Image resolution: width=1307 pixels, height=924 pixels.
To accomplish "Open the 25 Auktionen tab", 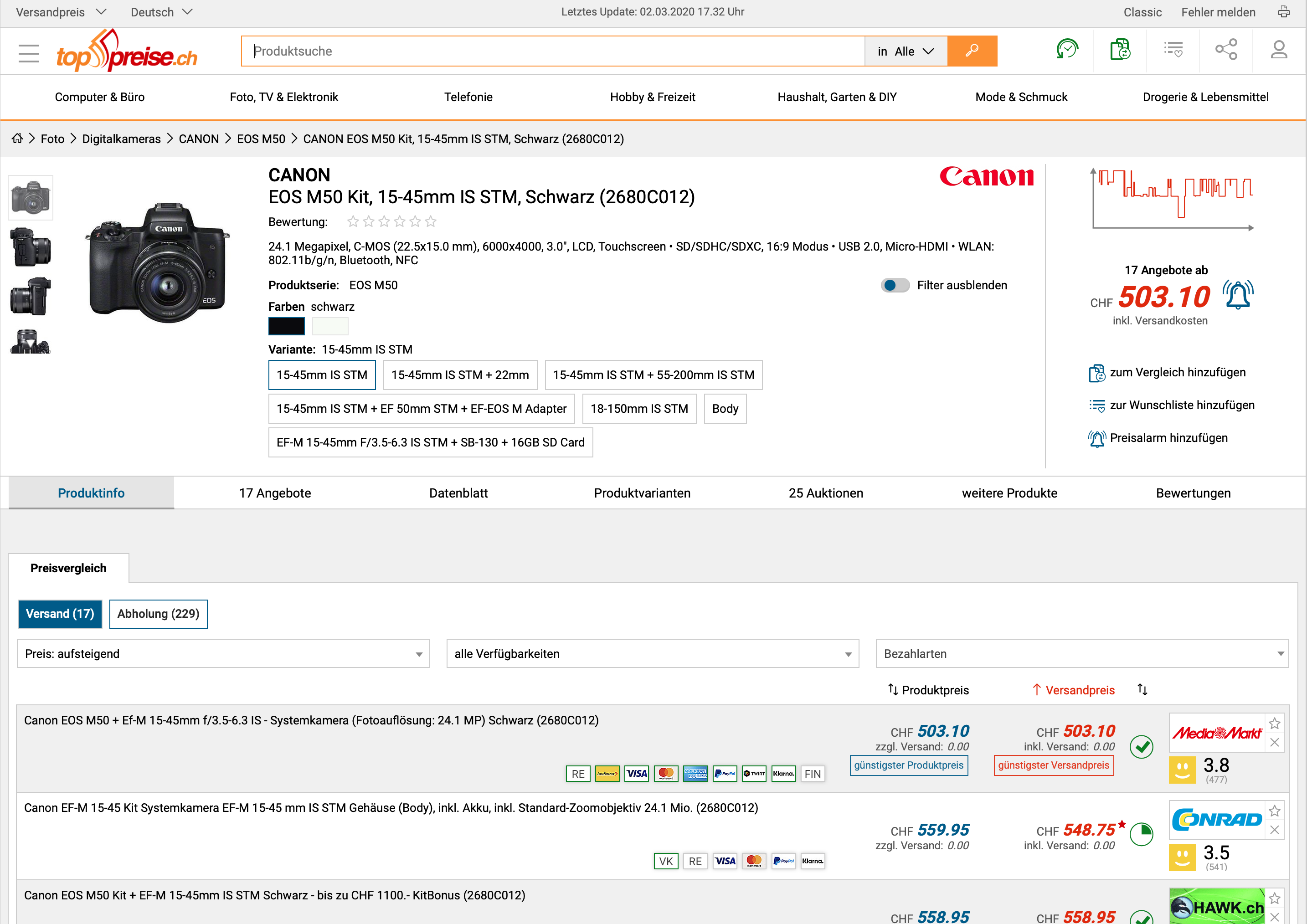I will (x=825, y=493).
